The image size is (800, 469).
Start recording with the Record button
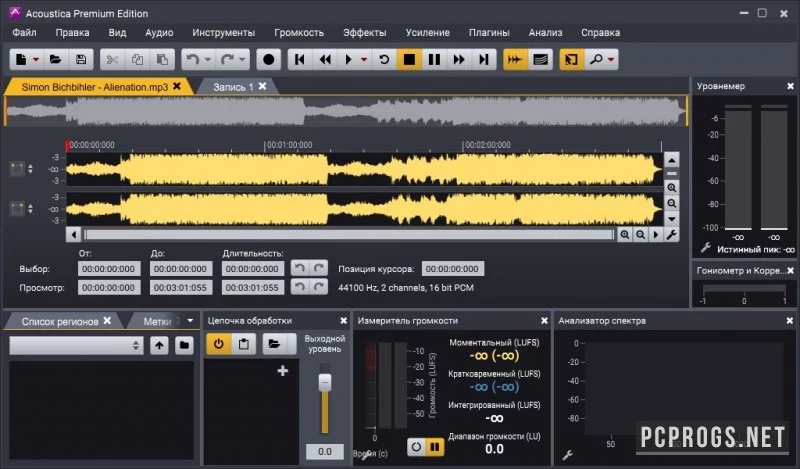pyautogui.click(x=268, y=59)
